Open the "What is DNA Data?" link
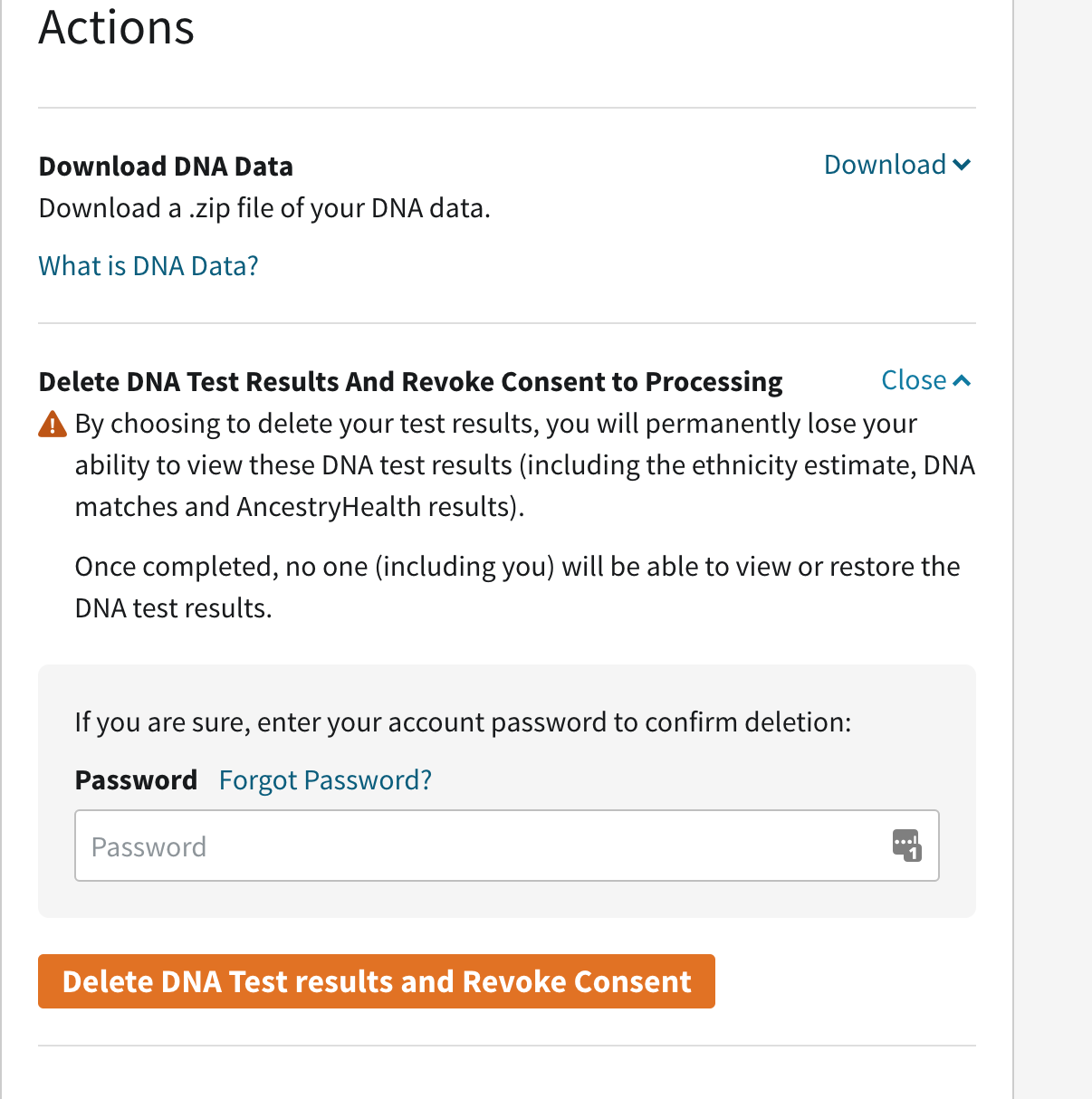This screenshot has height=1099, width=1092. (148, 266)
